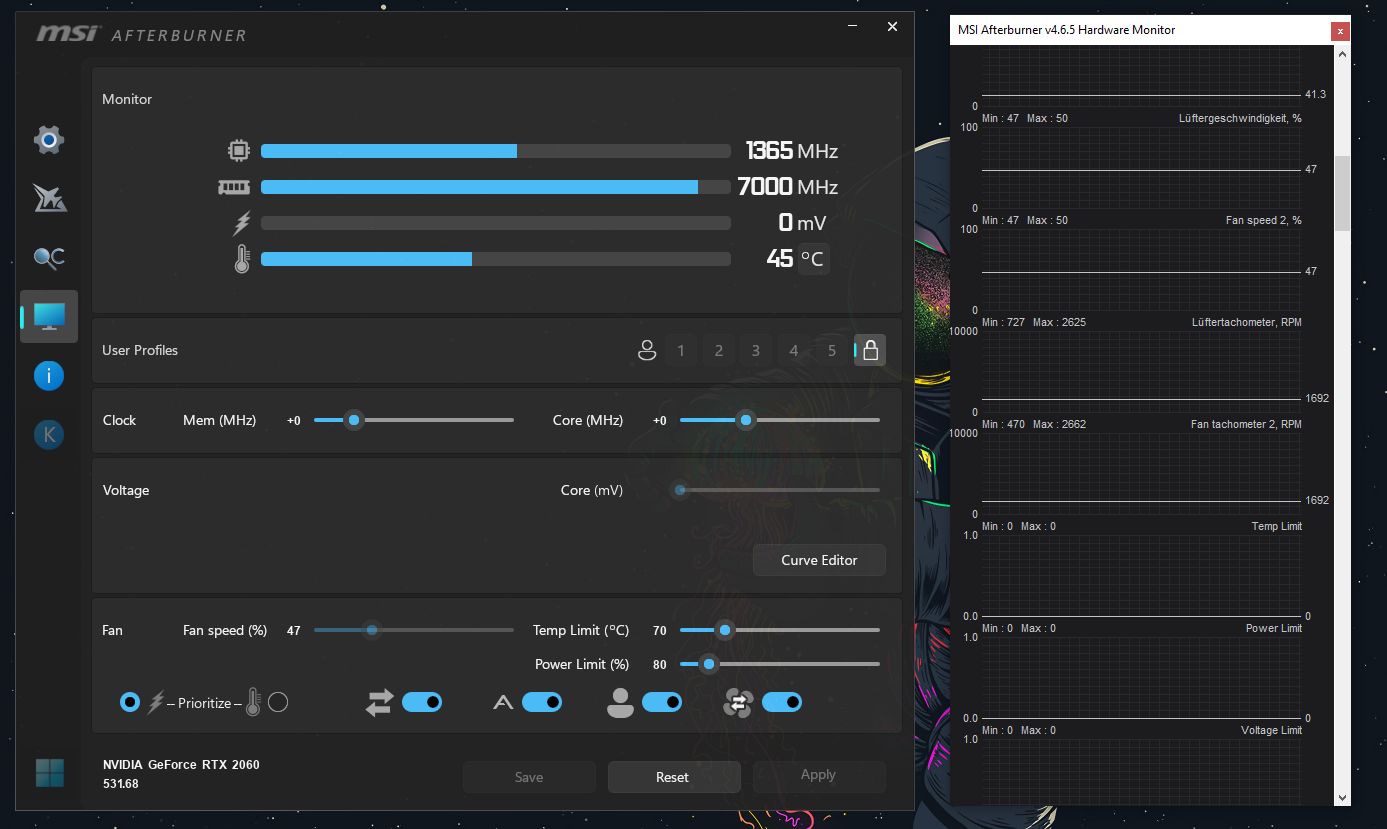
Task: Click the MSI dragon jet icon in sidebar
Action: (49, 198)
